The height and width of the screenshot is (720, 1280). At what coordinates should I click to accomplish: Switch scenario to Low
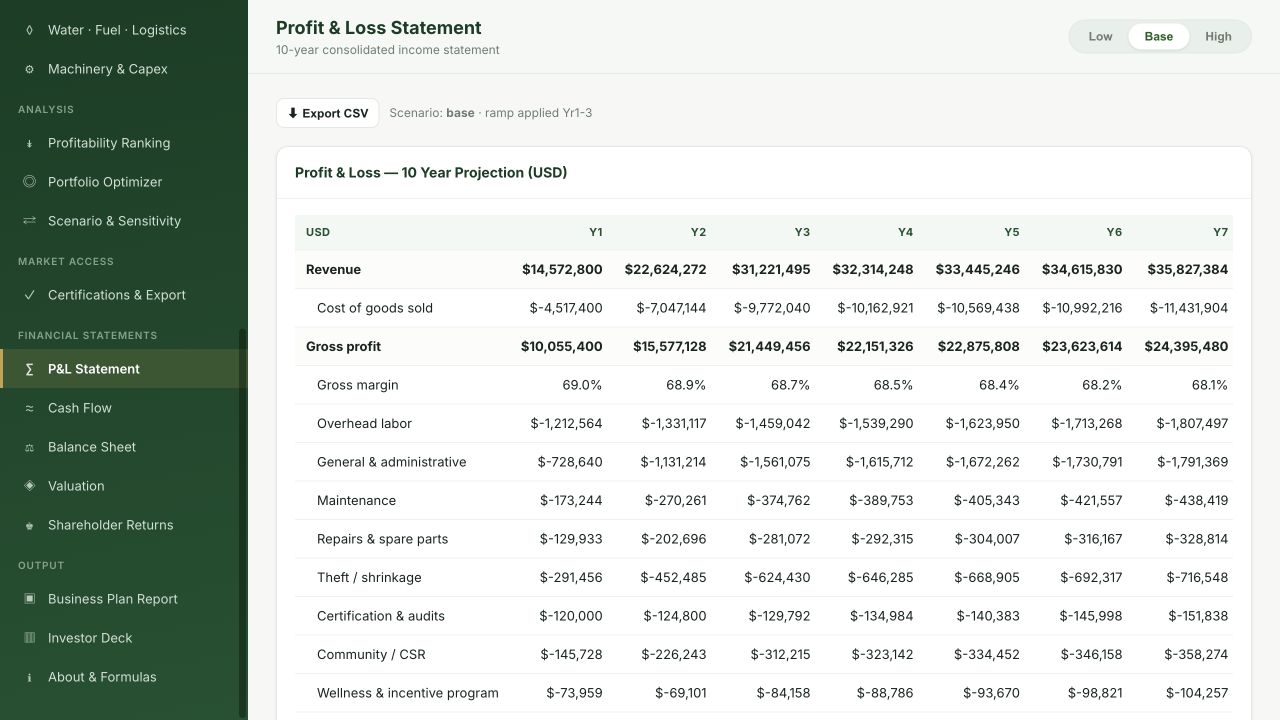pos(1100,37)
